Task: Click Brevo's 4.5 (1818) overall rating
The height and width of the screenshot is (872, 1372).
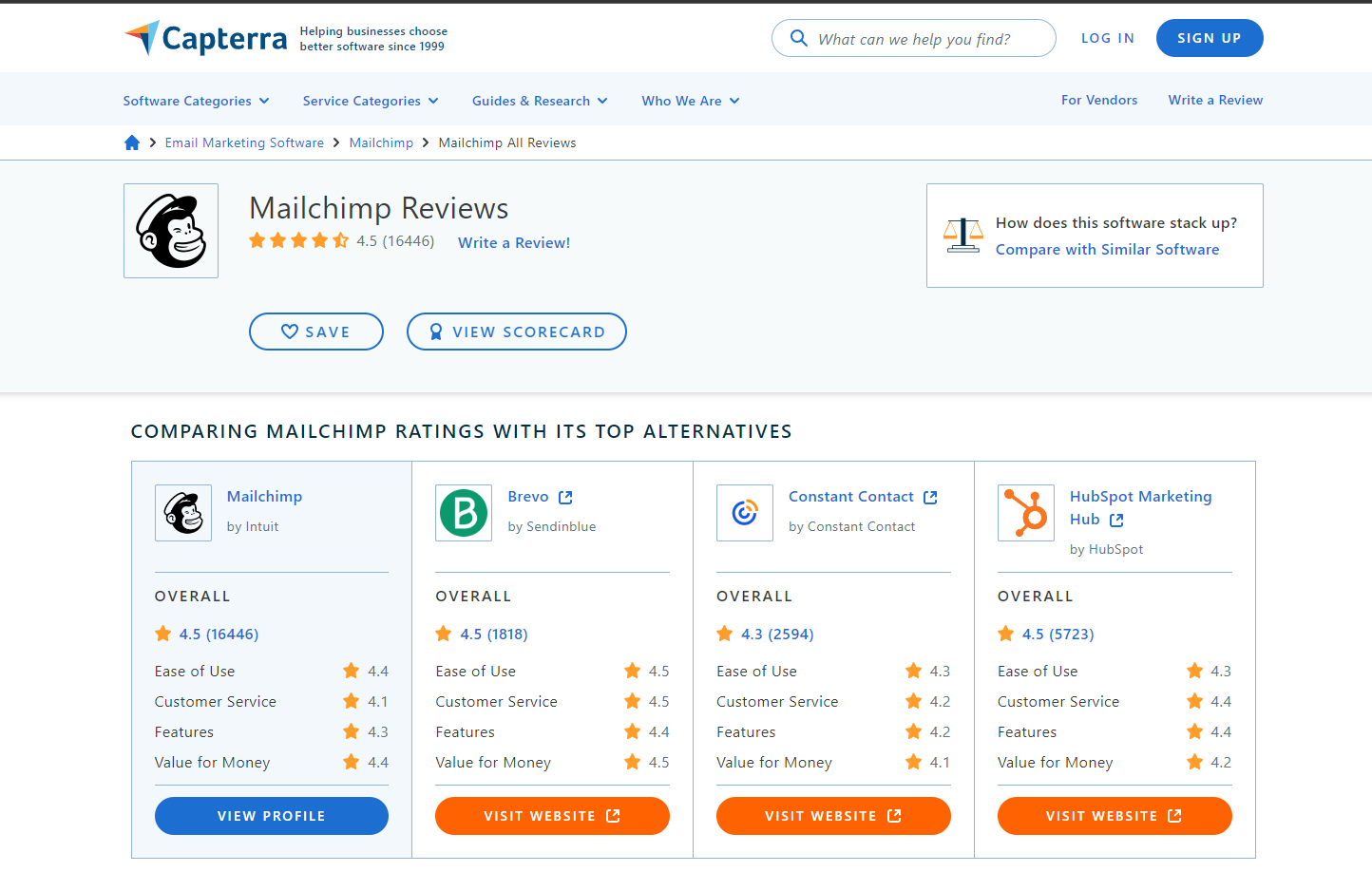Action: (x=494, y=634)
